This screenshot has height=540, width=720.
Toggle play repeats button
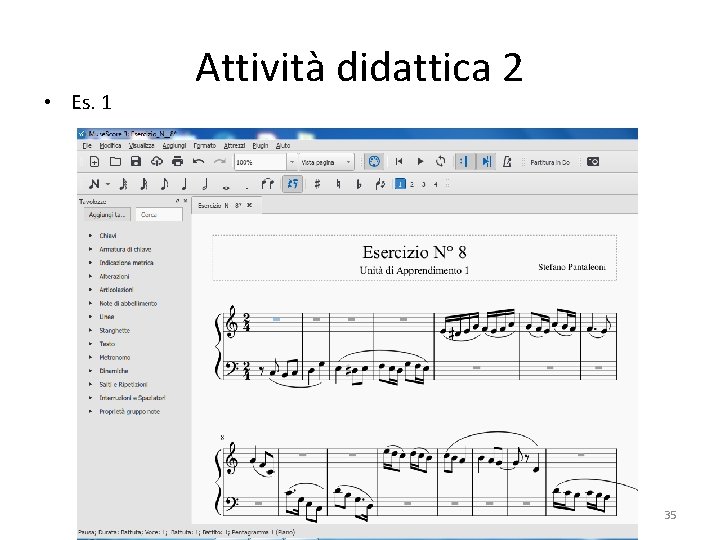(x=464, y=162)
